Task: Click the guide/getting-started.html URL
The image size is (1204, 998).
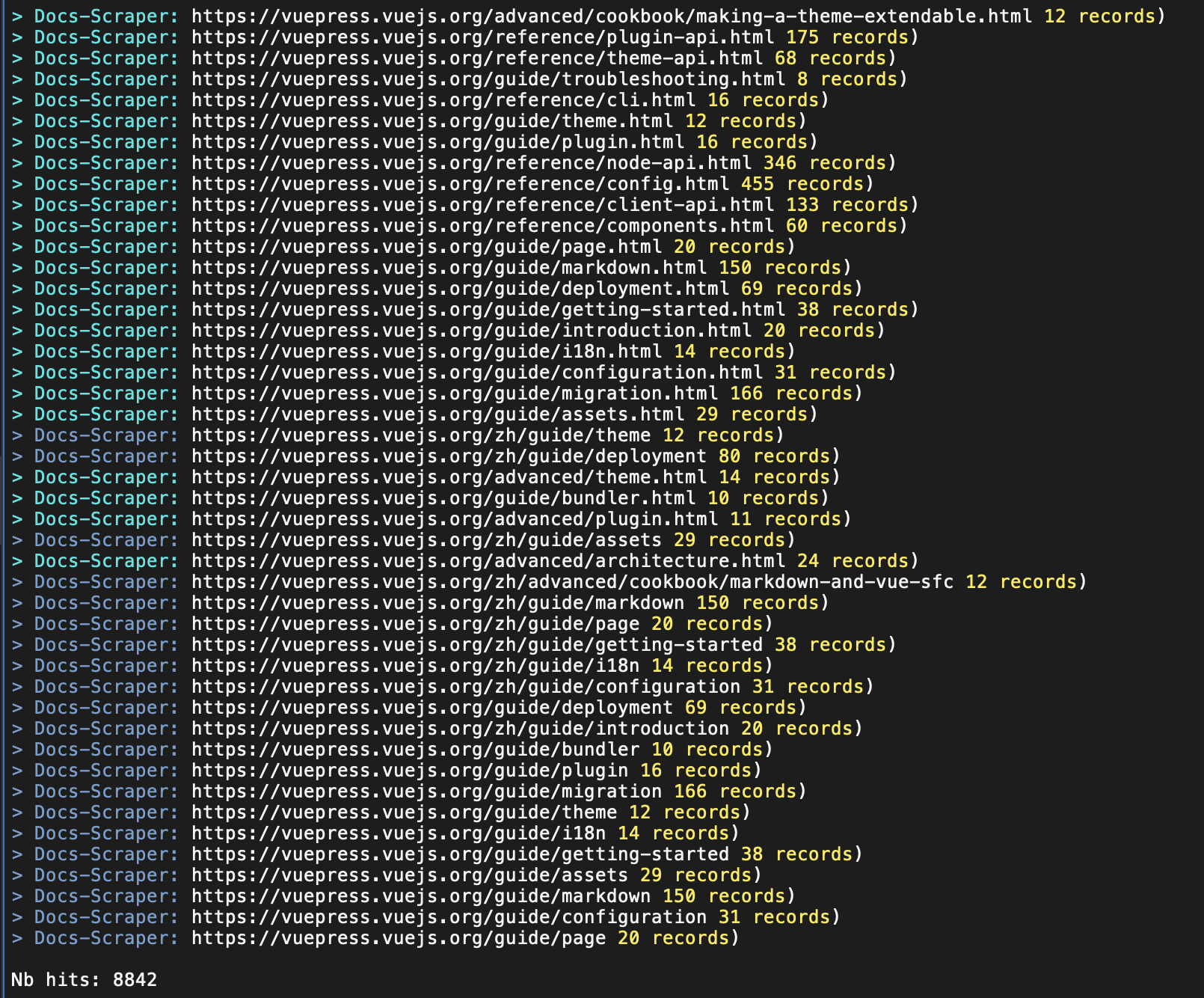Action: pyautogui.click(x=488, y=310)
